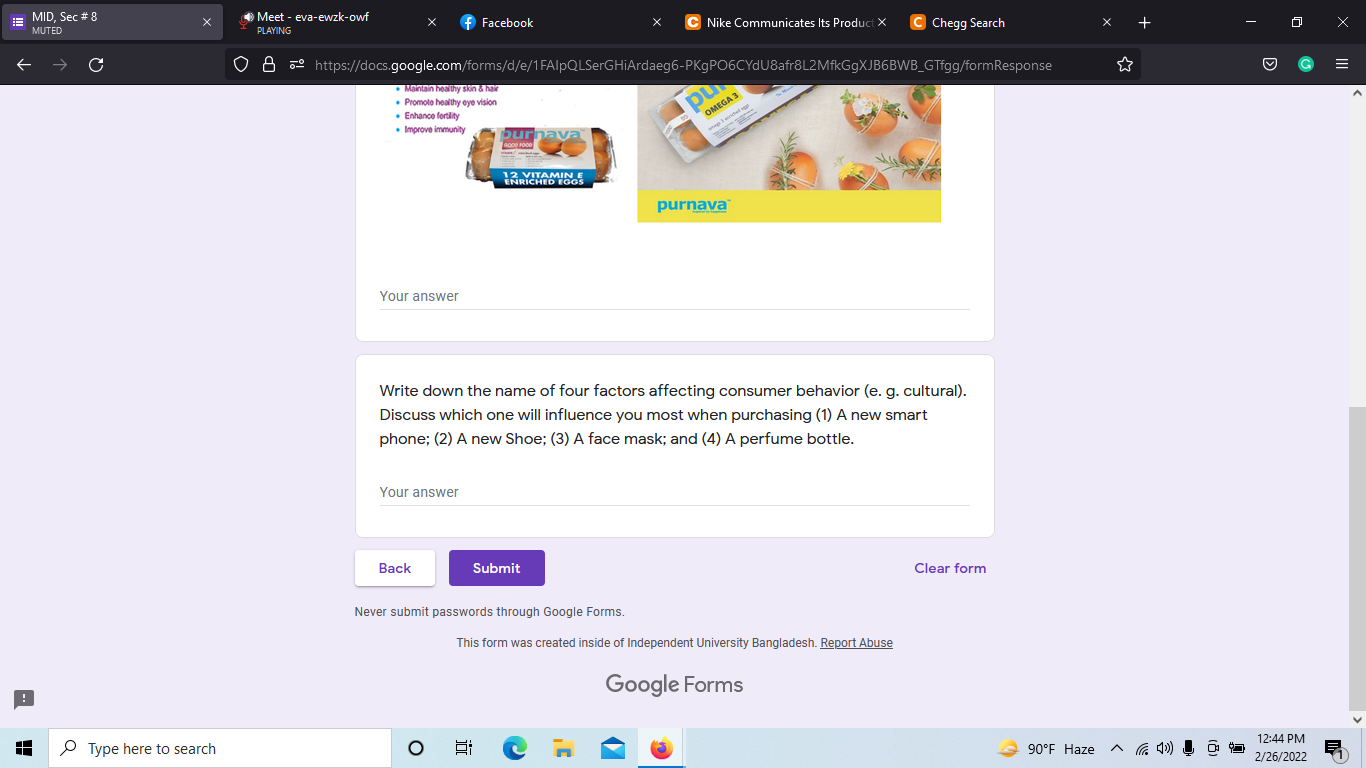Open the Mail app from taskbar
The image size is (1366, 768).
tap(613, 748)
